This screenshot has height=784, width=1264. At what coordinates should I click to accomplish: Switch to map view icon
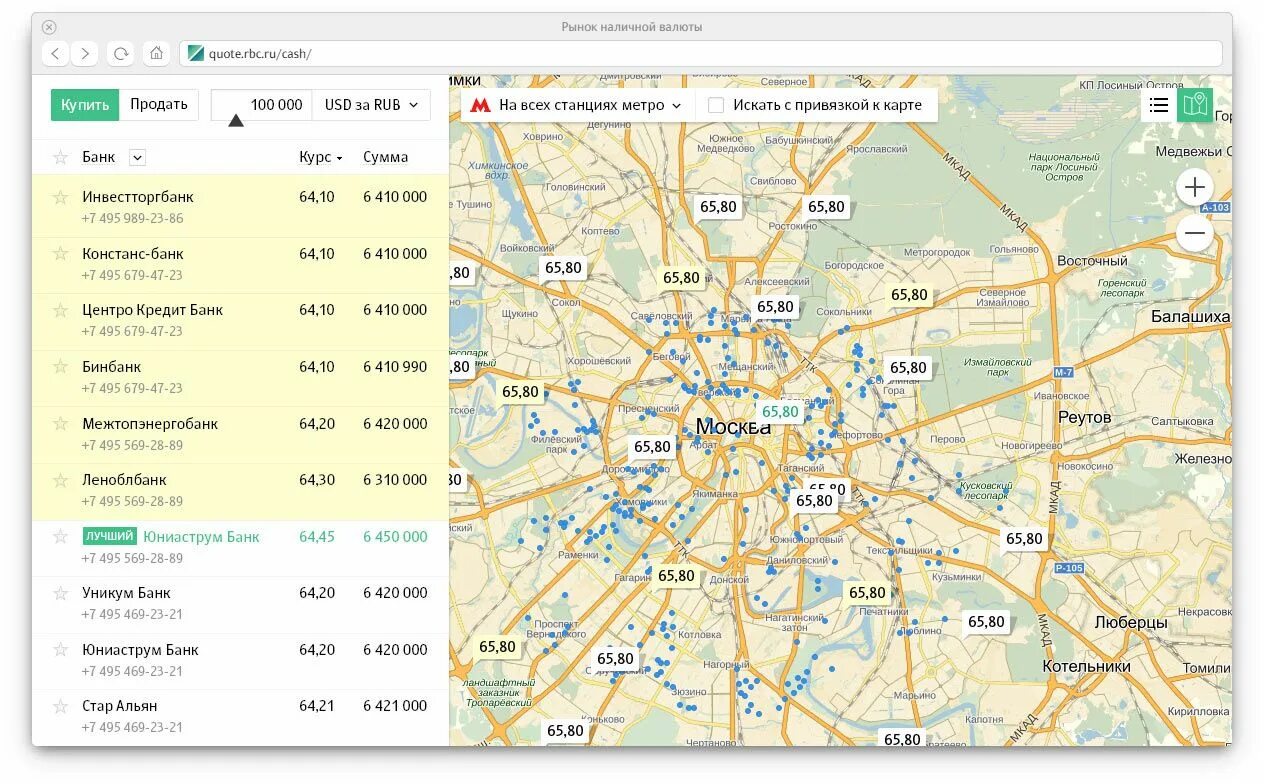1194,105
